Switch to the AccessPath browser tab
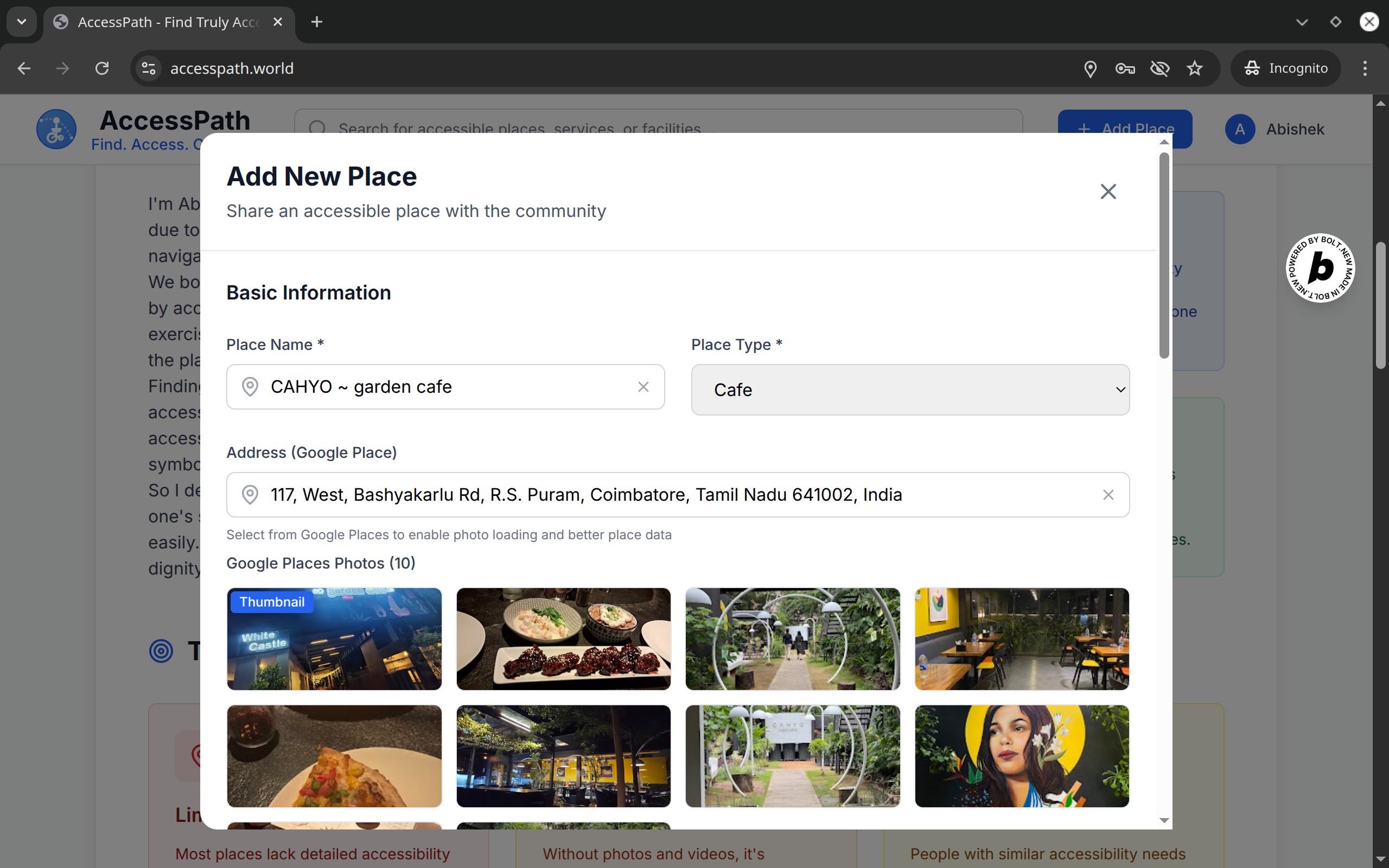 pos(167,22)
